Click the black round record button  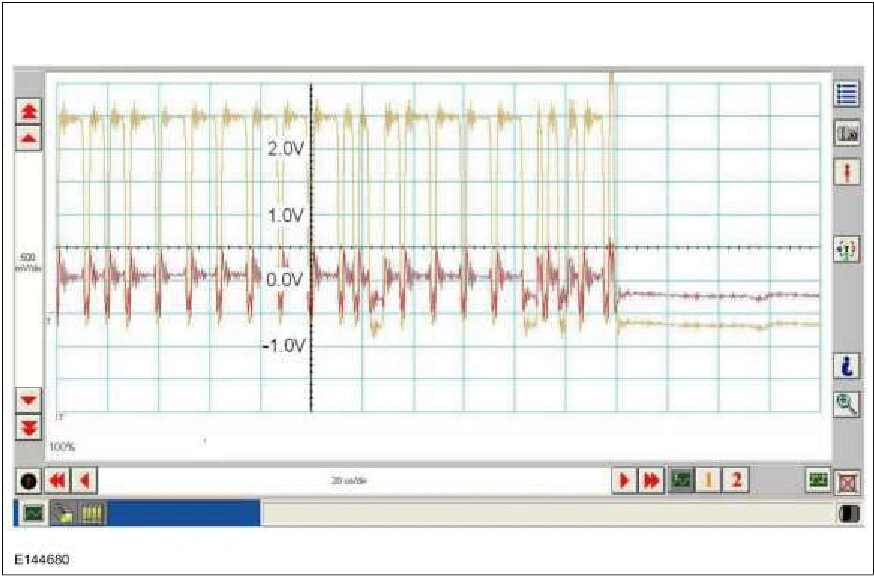click(28, 481)
